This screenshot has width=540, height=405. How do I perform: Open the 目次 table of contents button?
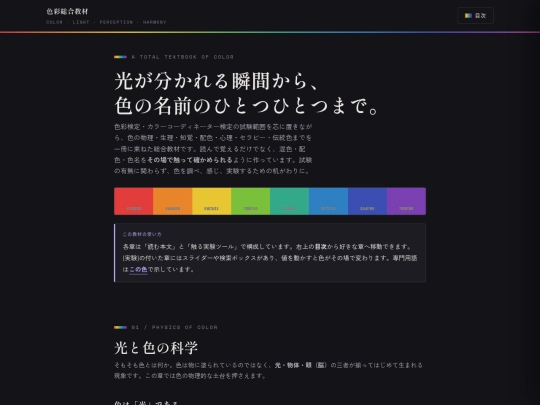tap(475, 15)
